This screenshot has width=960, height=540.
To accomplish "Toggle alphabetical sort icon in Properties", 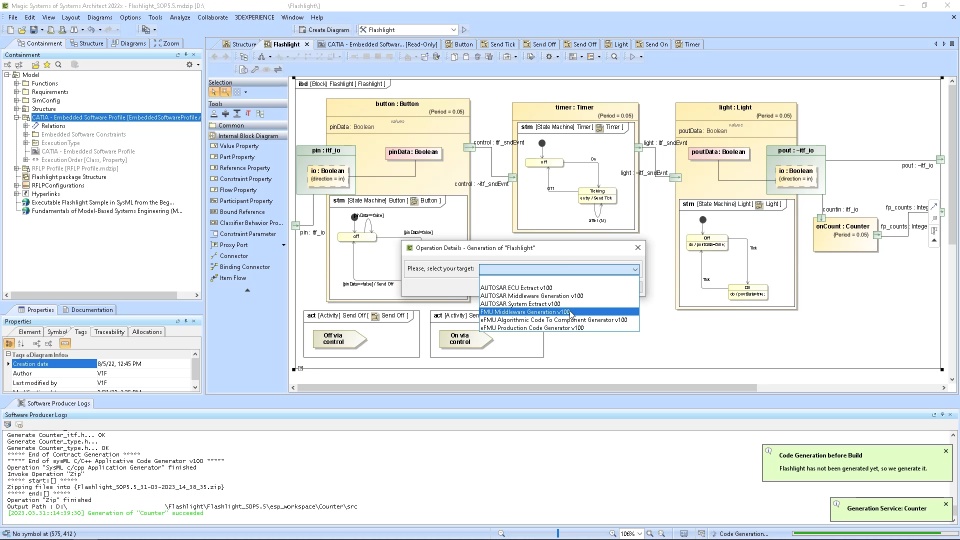I will pyautogui.click(x=21, y=343).
